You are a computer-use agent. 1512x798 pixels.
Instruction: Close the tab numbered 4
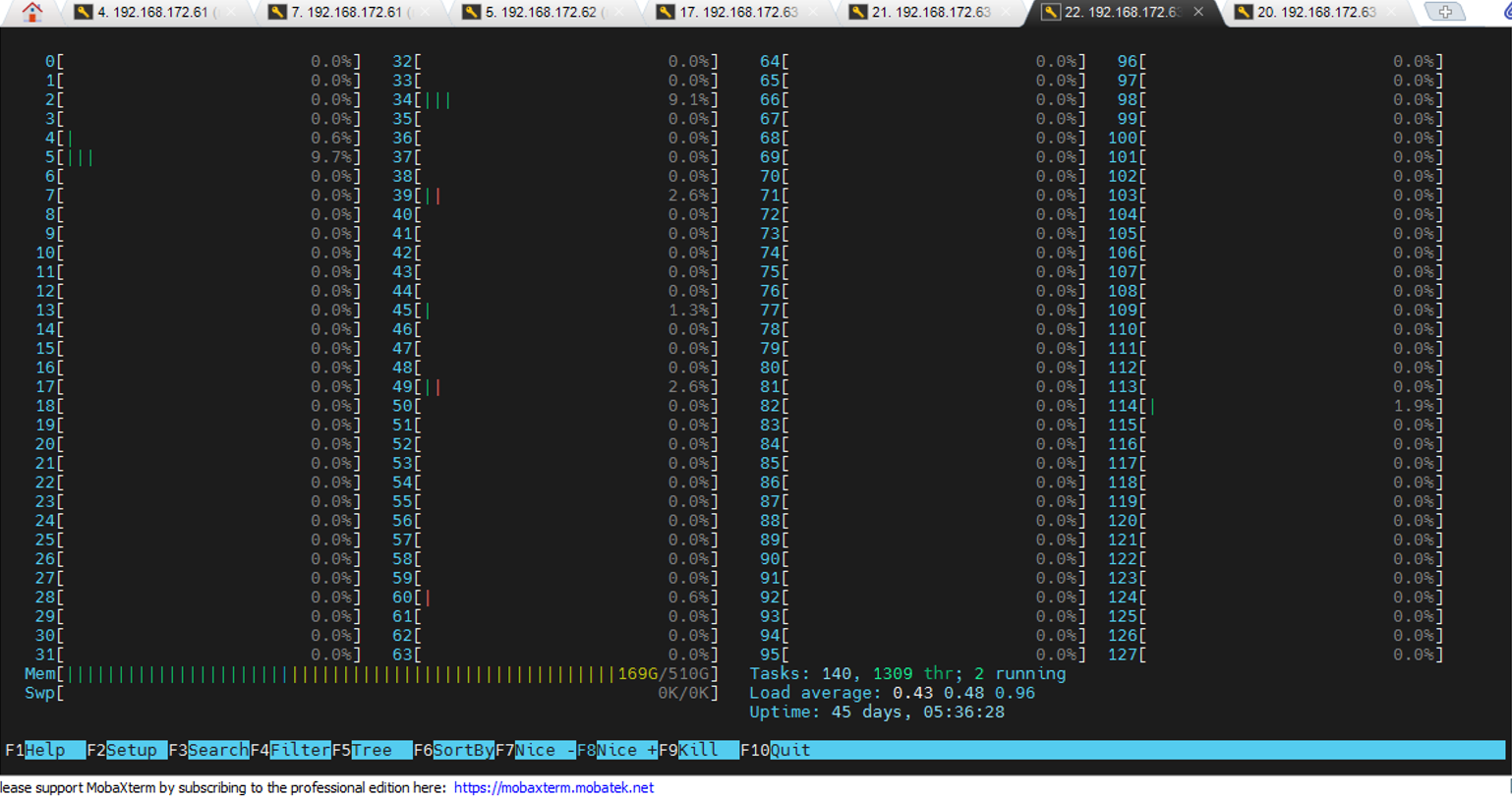click(x=230, y=13)
